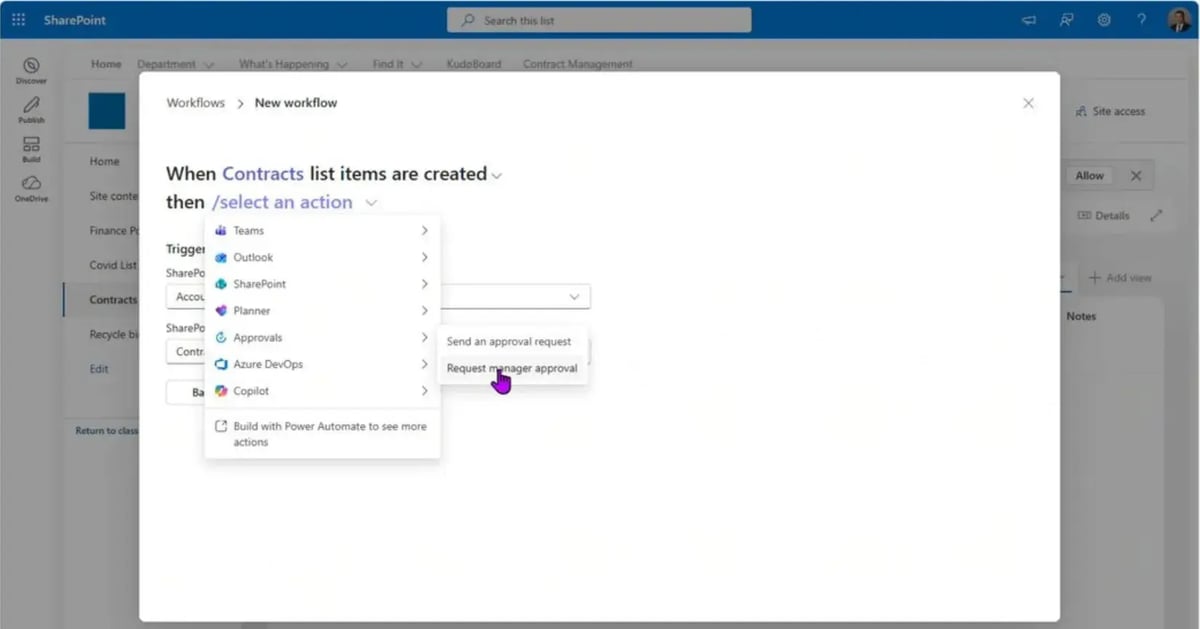Click the SharePoint icon in action menu

click(x=222, y=284)
